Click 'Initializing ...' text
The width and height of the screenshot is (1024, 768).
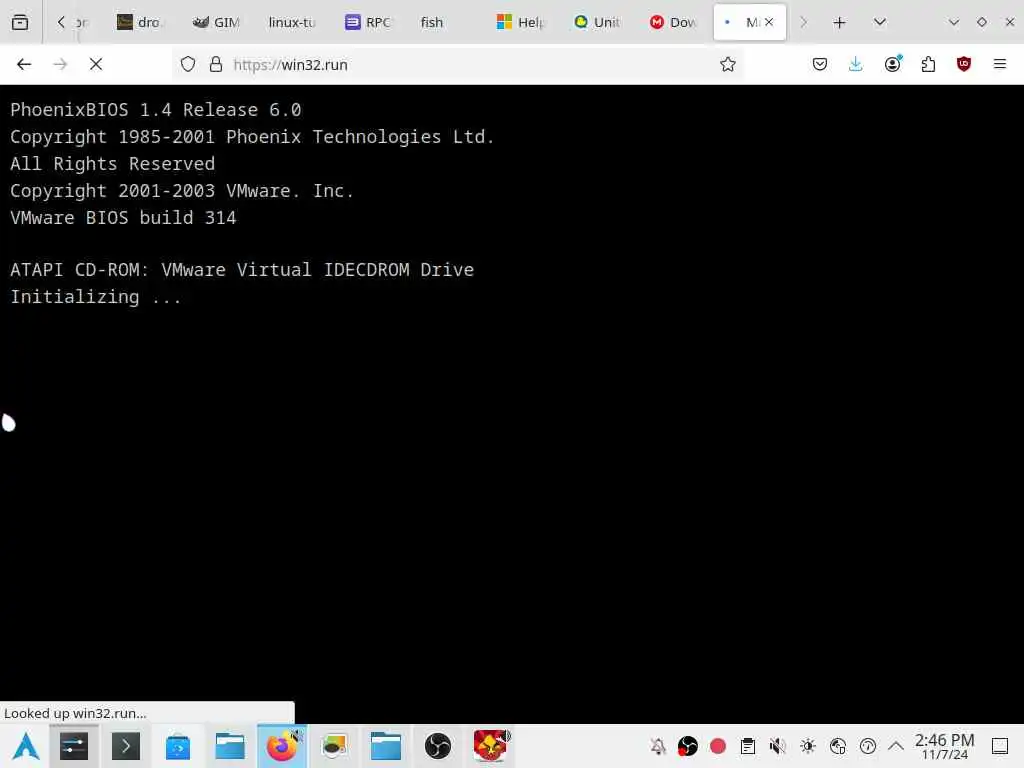pyautogui.click(x=95, y=297)
